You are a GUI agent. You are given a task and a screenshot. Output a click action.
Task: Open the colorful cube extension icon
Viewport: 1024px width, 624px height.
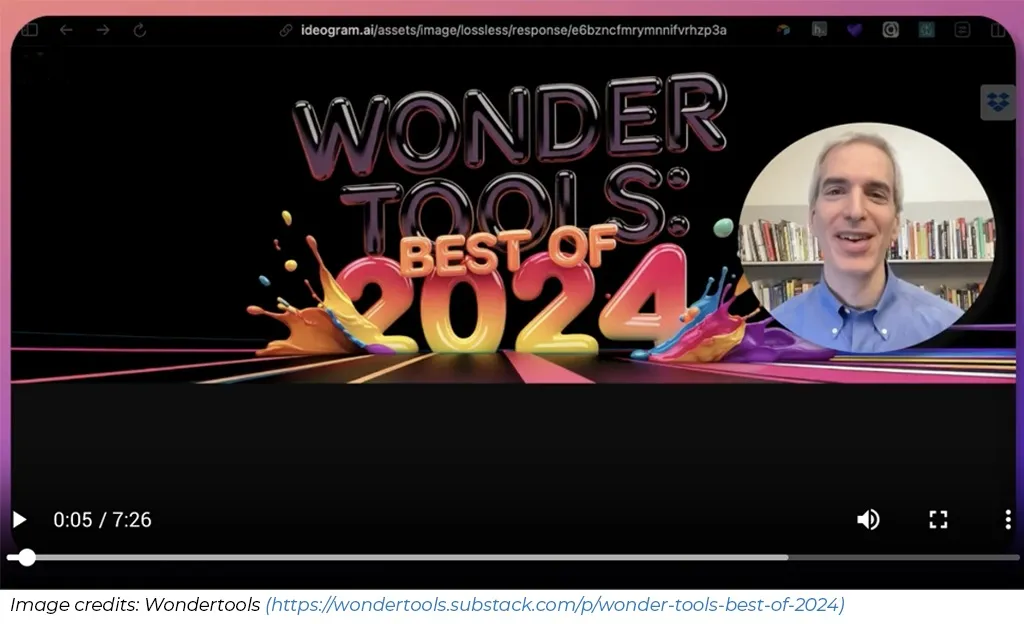pyautogui.click(x=783, y=29)
